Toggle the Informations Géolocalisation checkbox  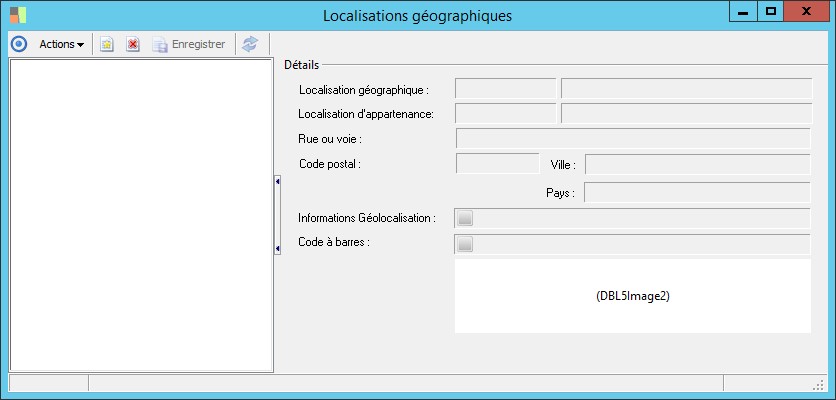465,218
